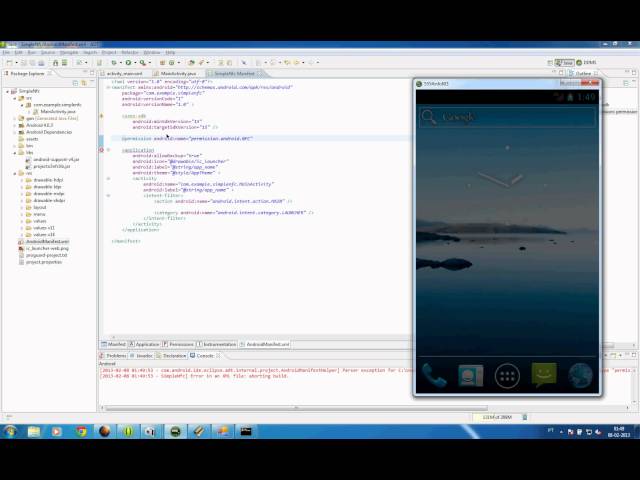Open the Phone app in emulator dock
The image size is (640, 480).
click(x=434, y=375)
